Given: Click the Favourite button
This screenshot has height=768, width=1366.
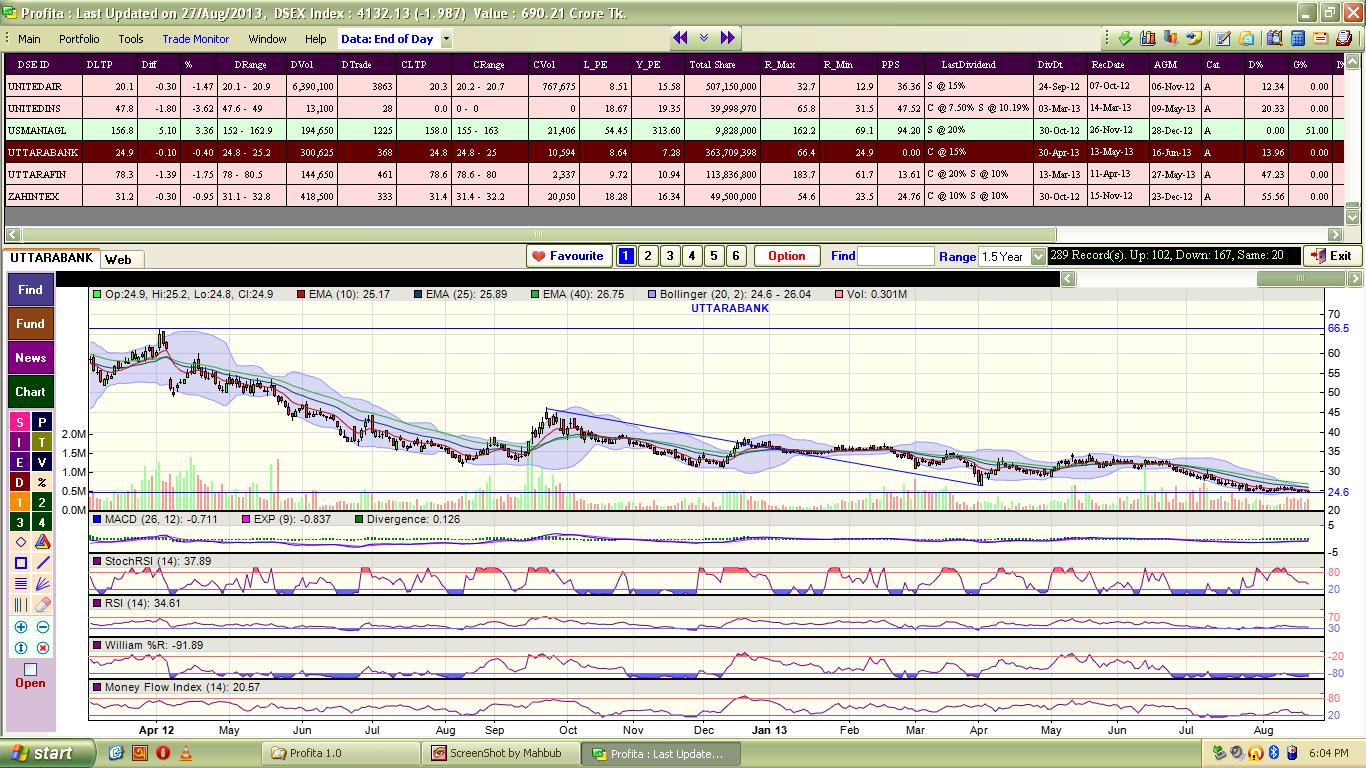Looking at the screenshot, I should point(569,256).
